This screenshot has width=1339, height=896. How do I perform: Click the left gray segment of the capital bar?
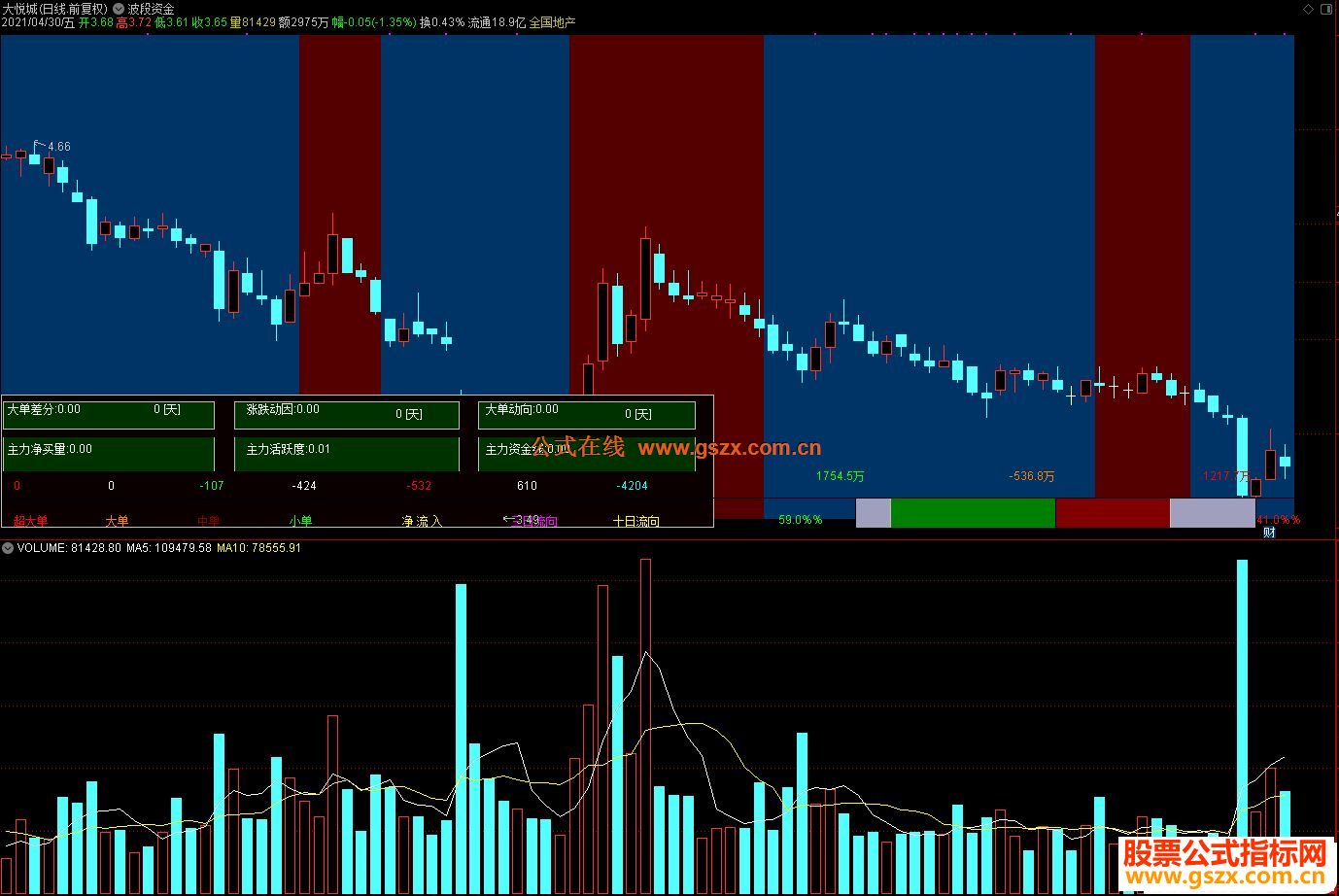click(873, 513)
